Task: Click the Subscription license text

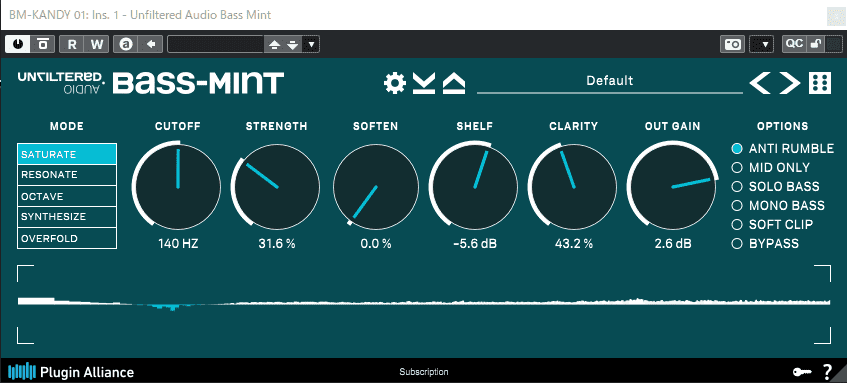Action: click(424, 372)
